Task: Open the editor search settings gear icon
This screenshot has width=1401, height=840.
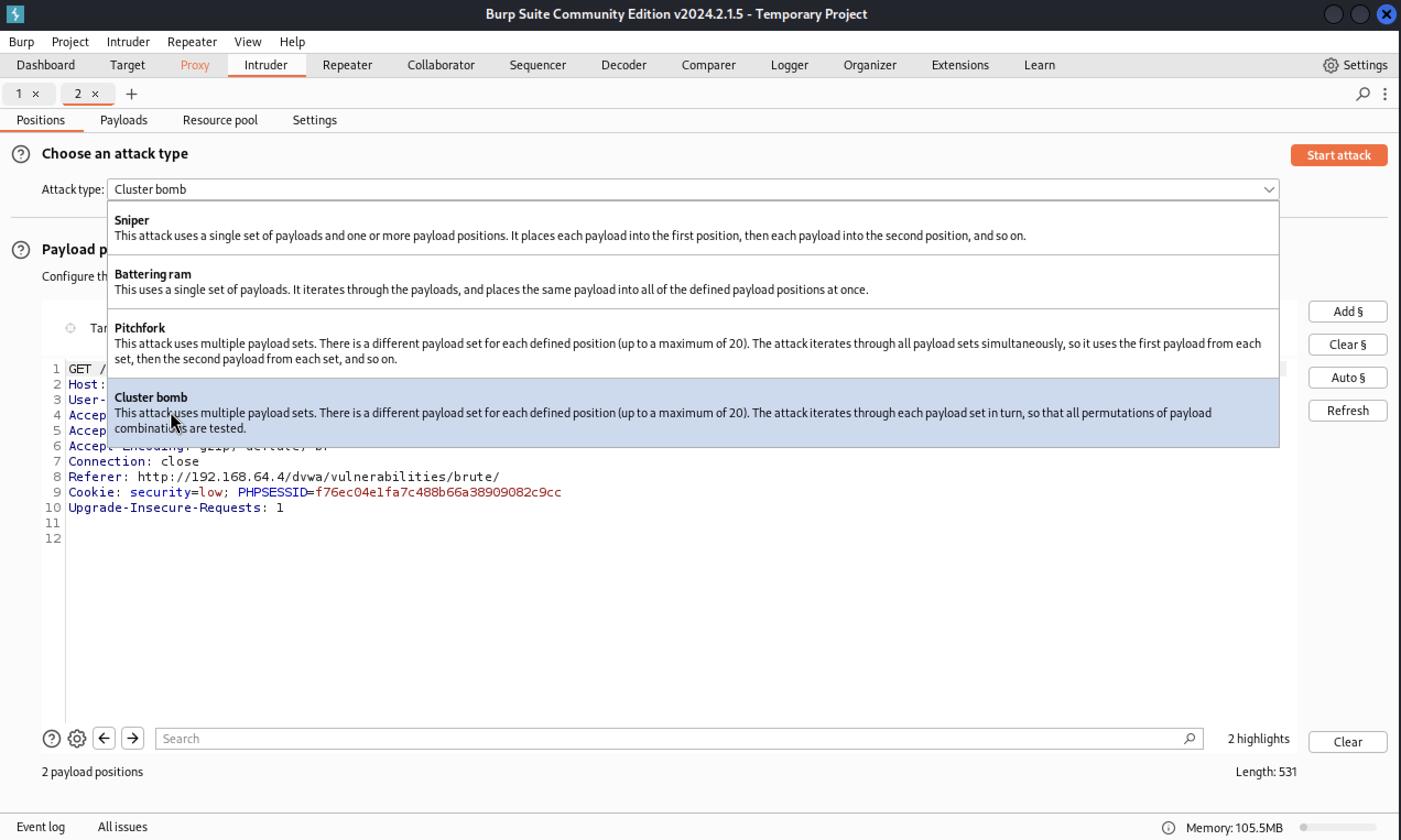Action: [x=77, y=739]
